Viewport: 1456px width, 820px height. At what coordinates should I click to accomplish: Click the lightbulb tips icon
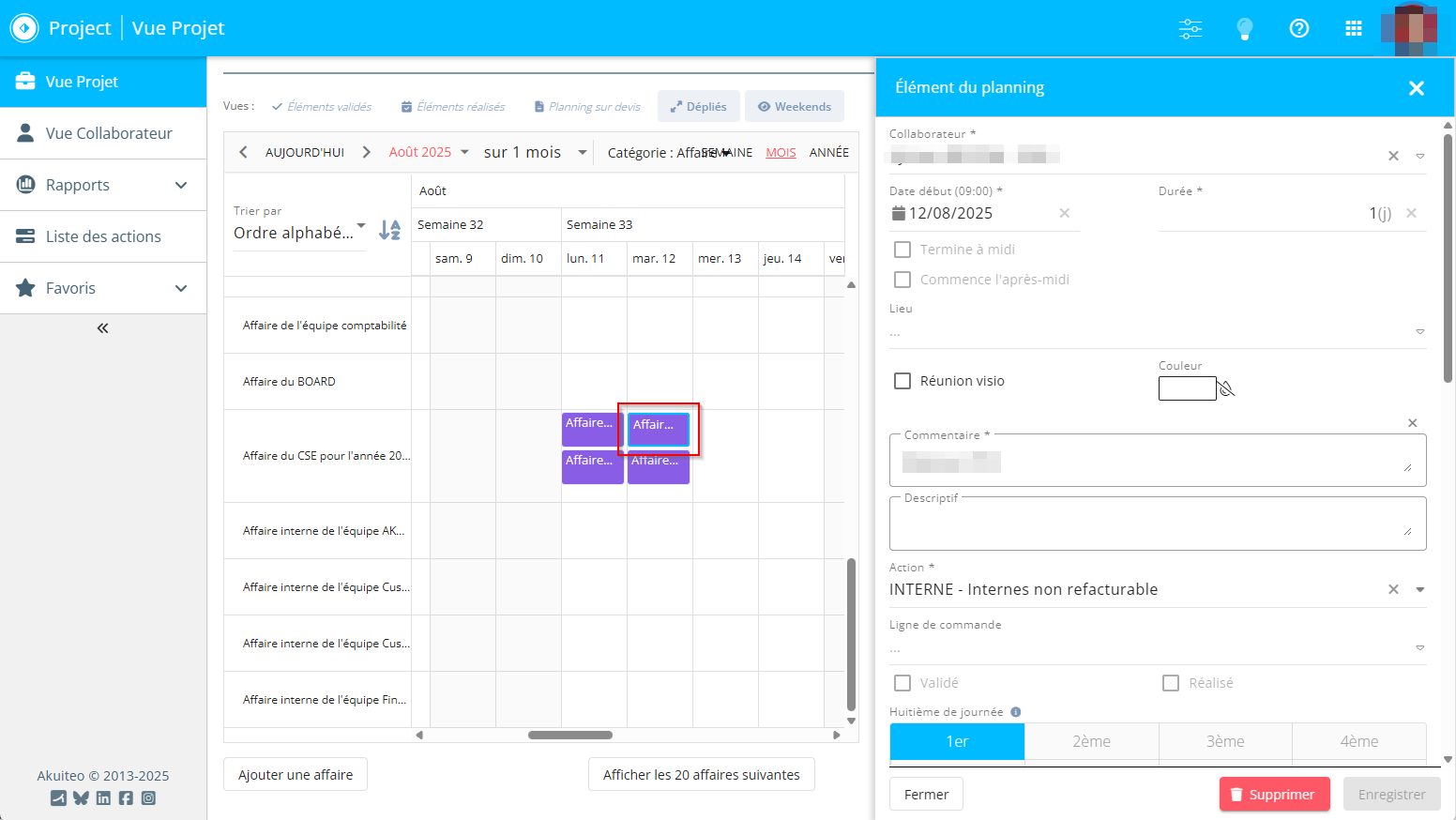pyautogui.click(x=1244, y=28)
